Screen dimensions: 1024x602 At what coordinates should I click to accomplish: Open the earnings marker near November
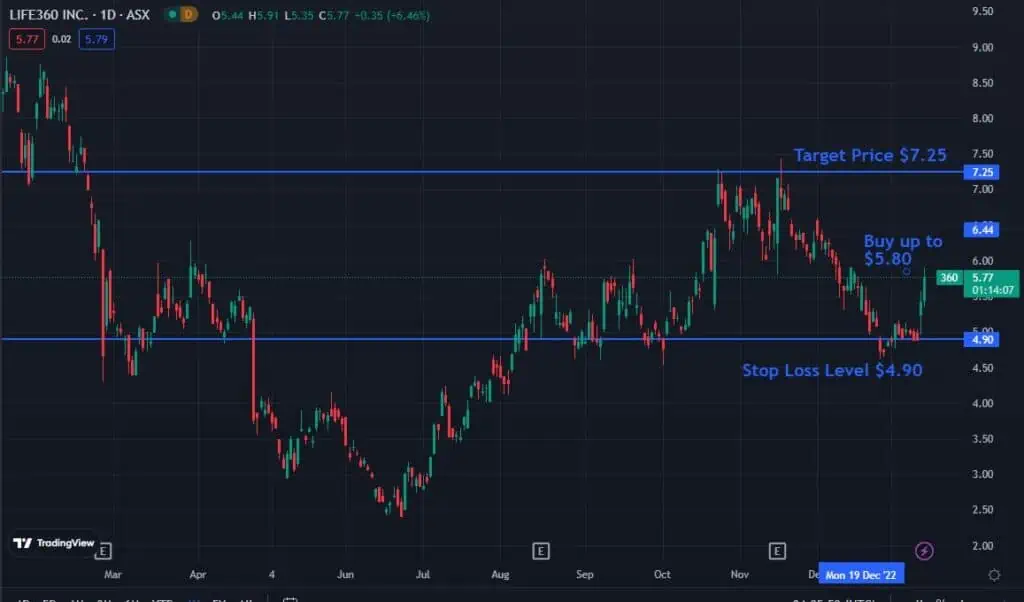[776, 550]
